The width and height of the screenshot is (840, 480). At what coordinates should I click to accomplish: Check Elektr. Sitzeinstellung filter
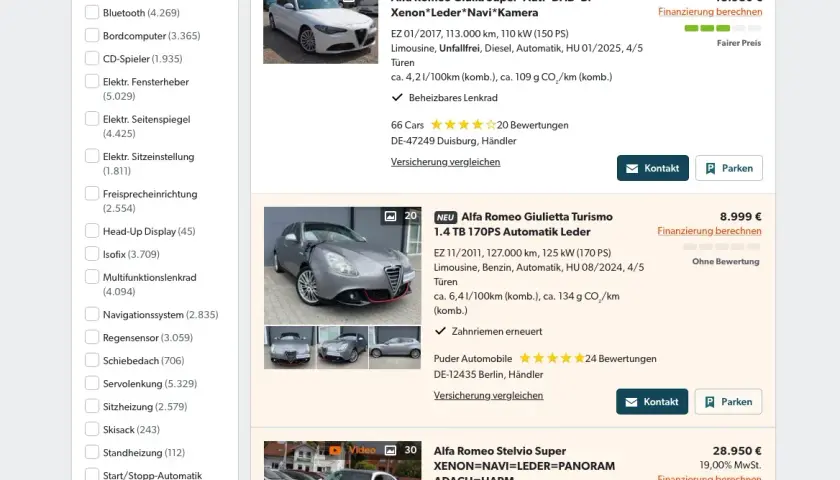point(92,156)
